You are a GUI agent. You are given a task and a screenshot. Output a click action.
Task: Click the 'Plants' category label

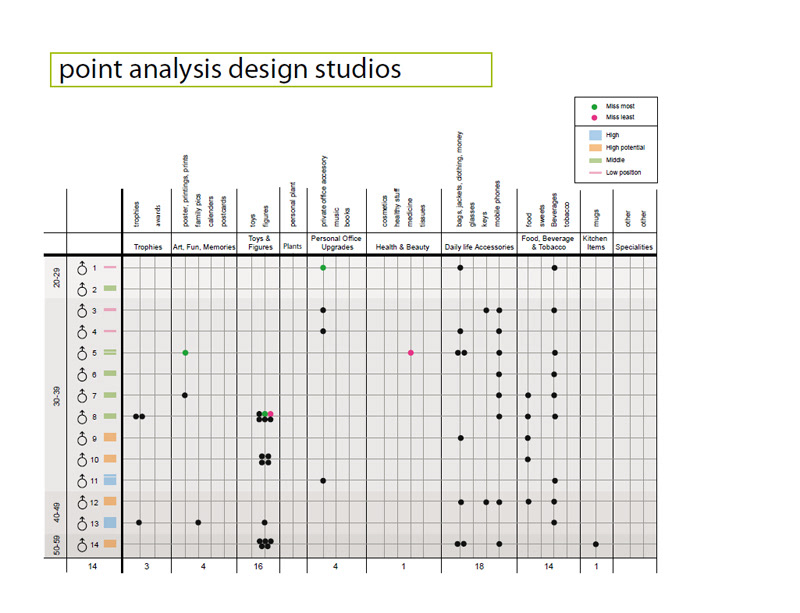293,247
